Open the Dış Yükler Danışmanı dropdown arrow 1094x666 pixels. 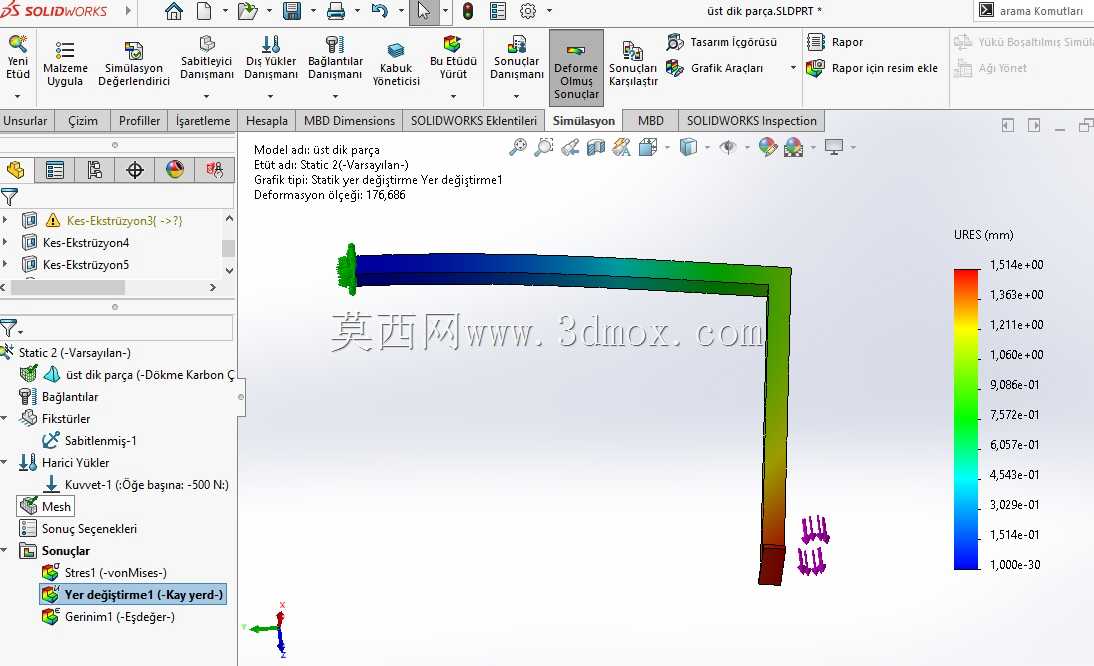click(271, 96)
